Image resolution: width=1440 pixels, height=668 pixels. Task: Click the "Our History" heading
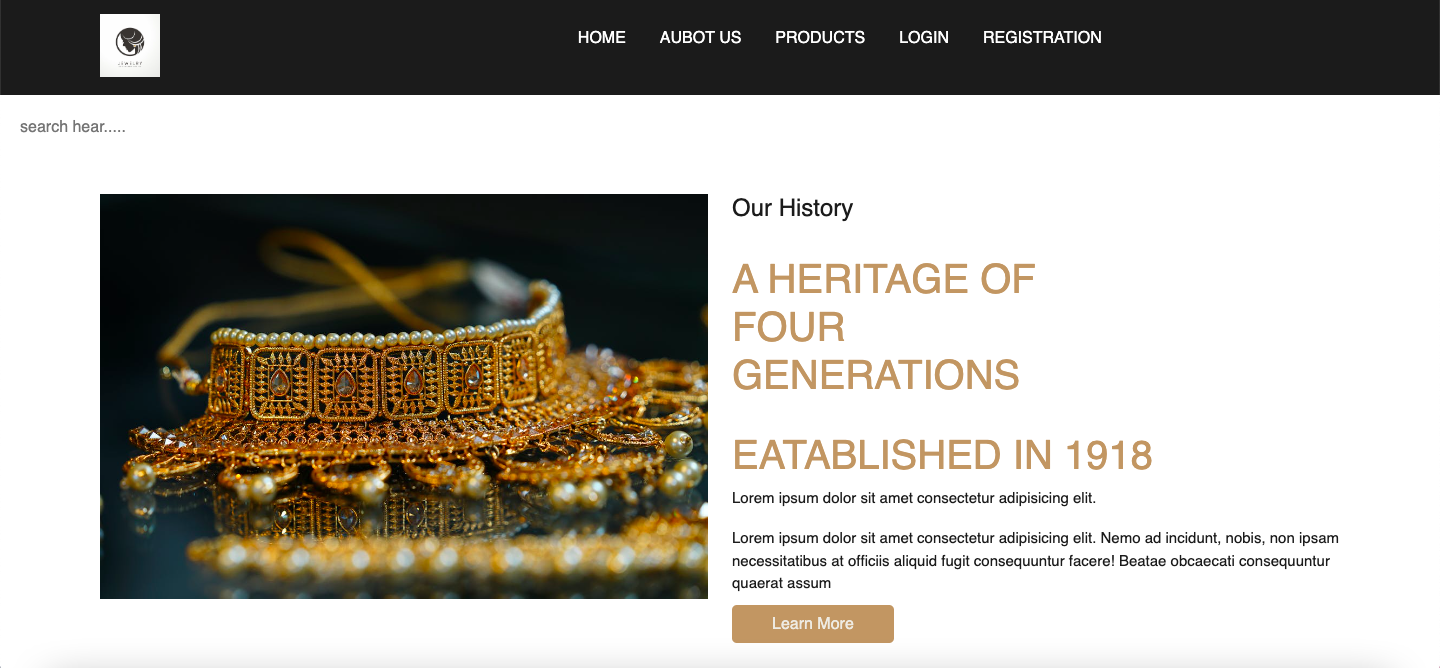792,208
